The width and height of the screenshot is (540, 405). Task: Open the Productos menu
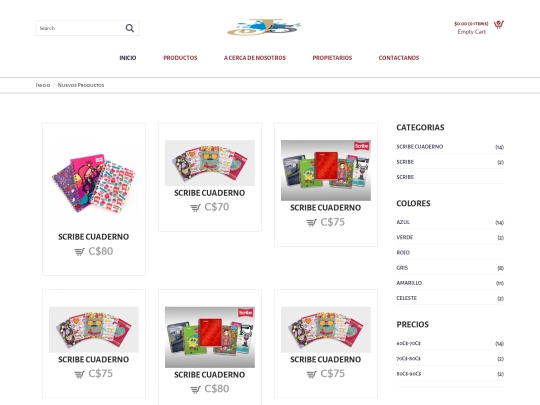pyautogui.click(x=180, y=58)
